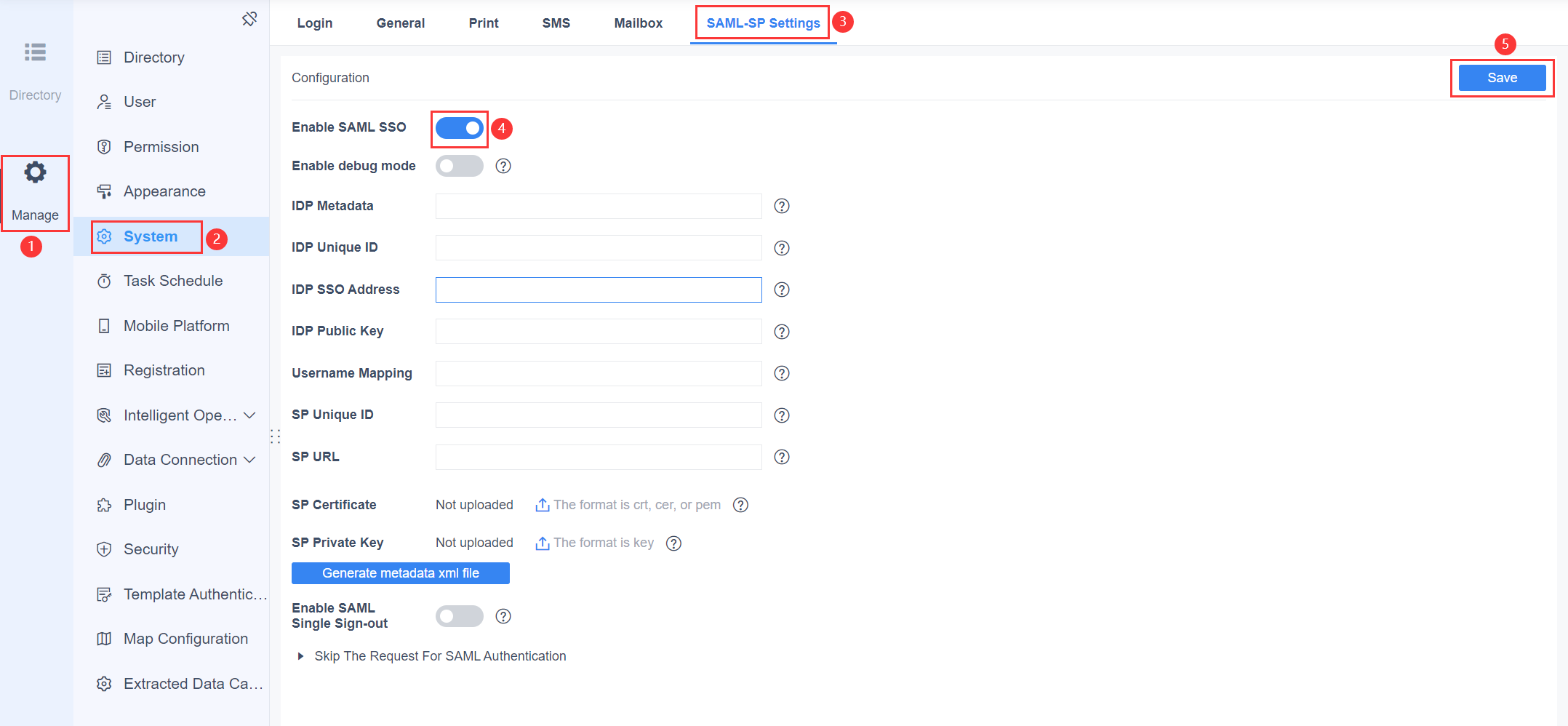The height and width of the screenshot is (726, 1568).
Task: Select the User settings icon in sidebar
Action: tap(105, 102)
